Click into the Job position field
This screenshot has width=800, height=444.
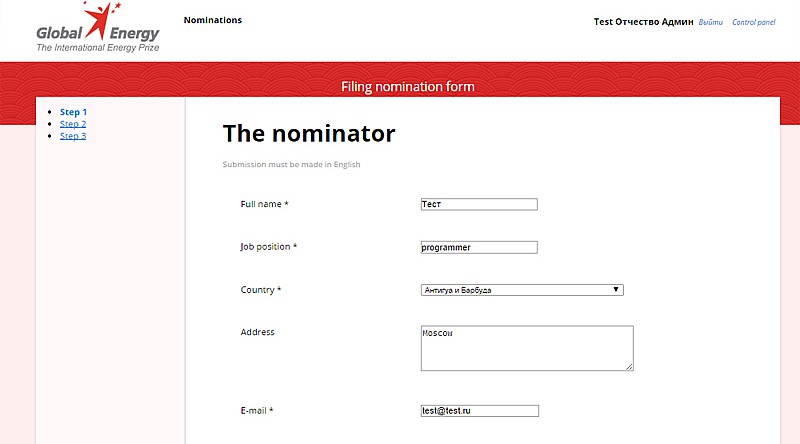479,247
